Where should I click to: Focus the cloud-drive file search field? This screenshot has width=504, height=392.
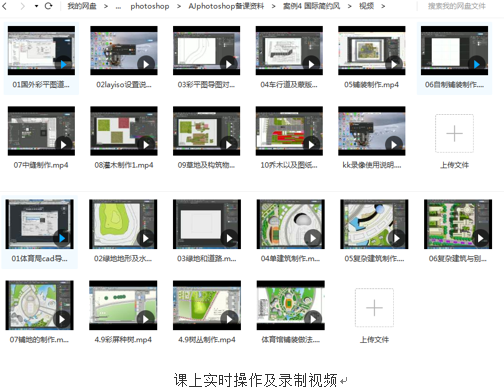(457, 6)
